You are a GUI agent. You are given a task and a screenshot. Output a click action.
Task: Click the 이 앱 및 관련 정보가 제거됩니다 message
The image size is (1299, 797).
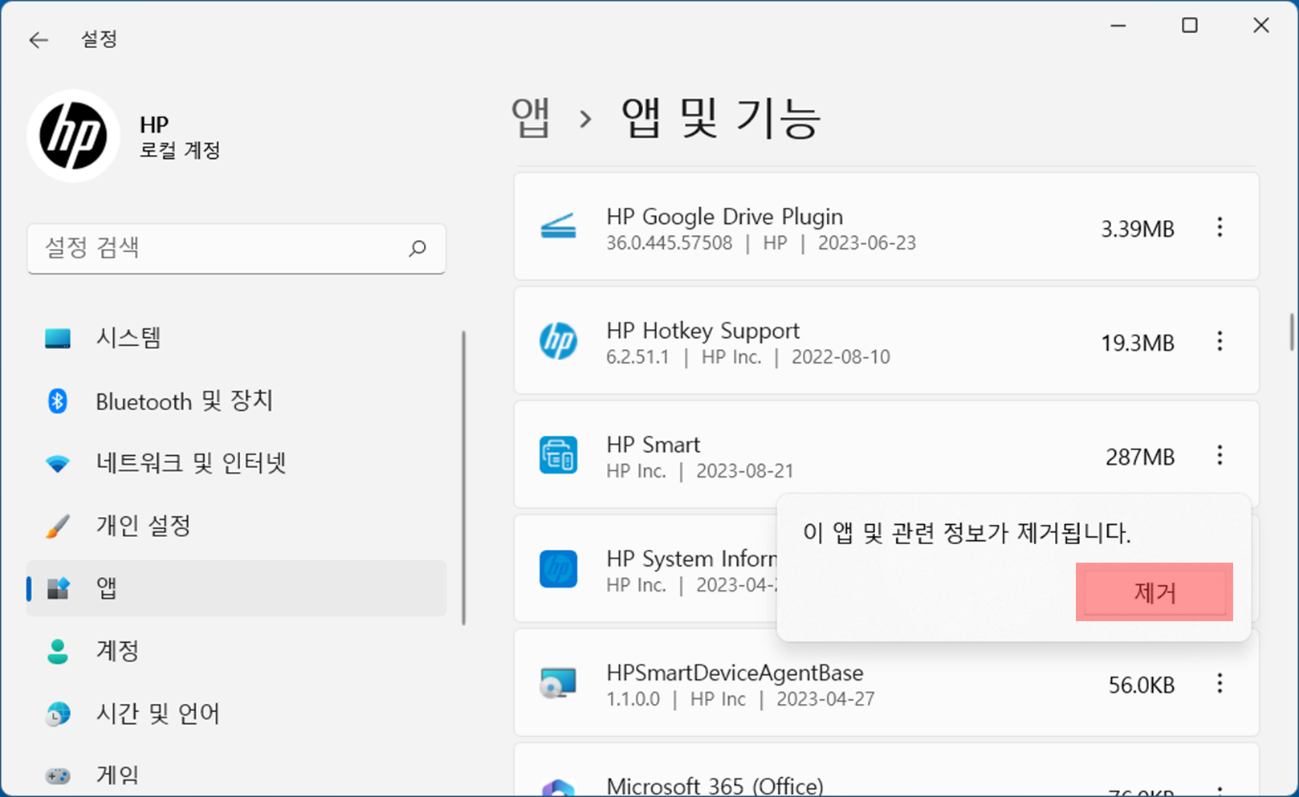(x=967, y=534)
